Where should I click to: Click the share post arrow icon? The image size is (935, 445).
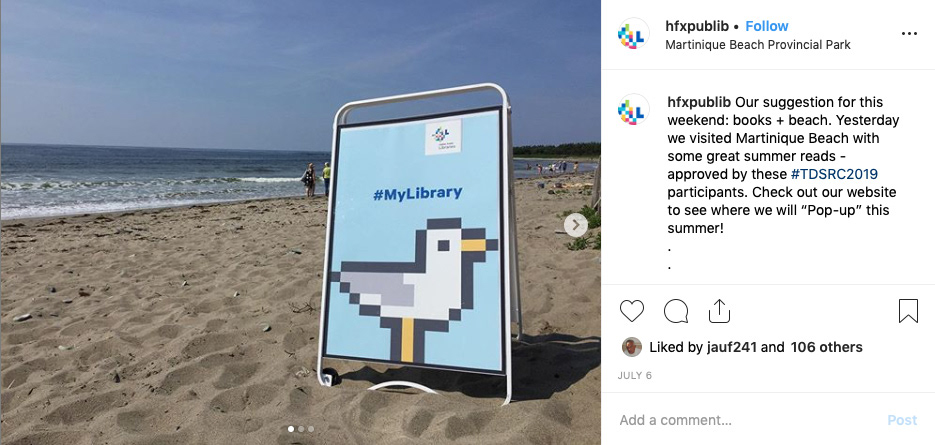click(x=719, y=311)
